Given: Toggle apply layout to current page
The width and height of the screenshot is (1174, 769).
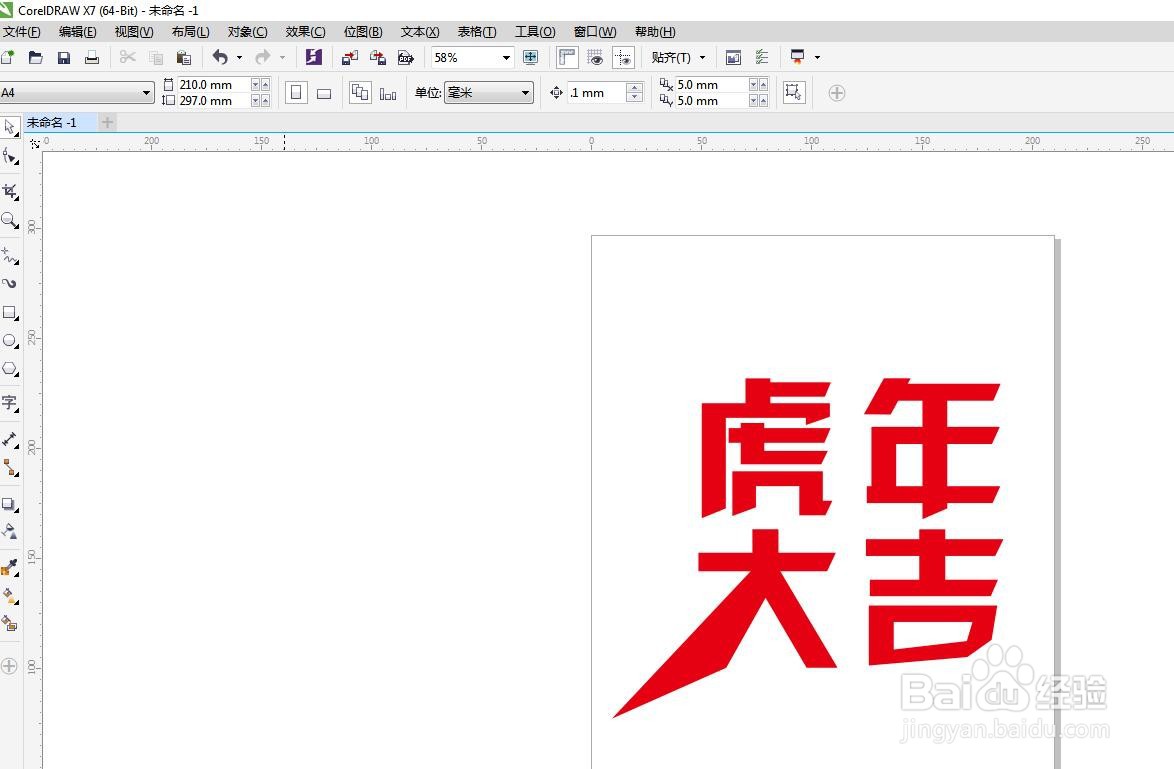Looking at the screenshot, I should (x=388, y=94).
